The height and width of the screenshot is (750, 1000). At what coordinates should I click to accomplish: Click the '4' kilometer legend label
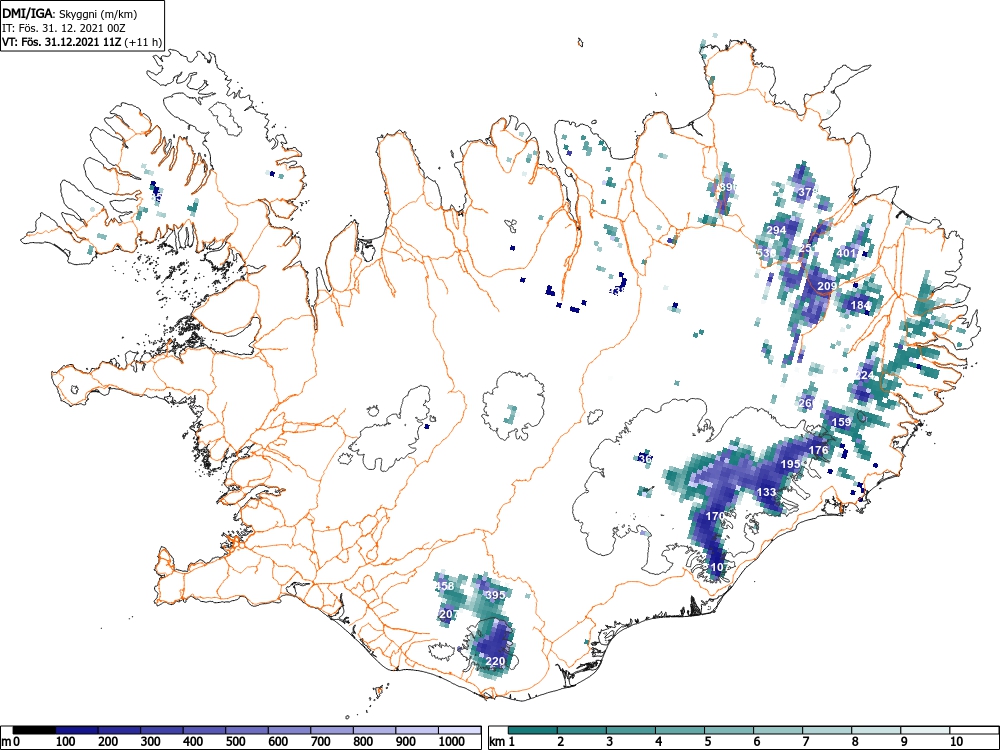658,742
